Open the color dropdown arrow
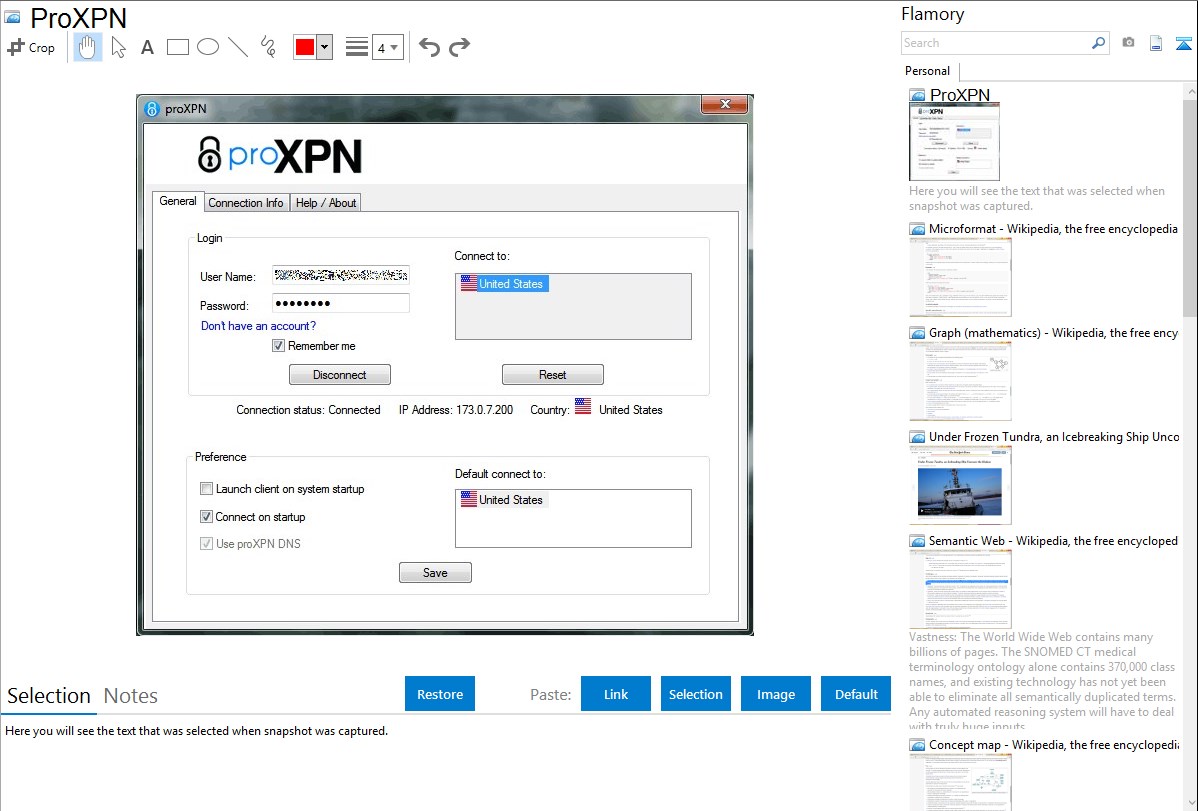The width and height of the screenshot is (1198, 811). click(325, 47)
